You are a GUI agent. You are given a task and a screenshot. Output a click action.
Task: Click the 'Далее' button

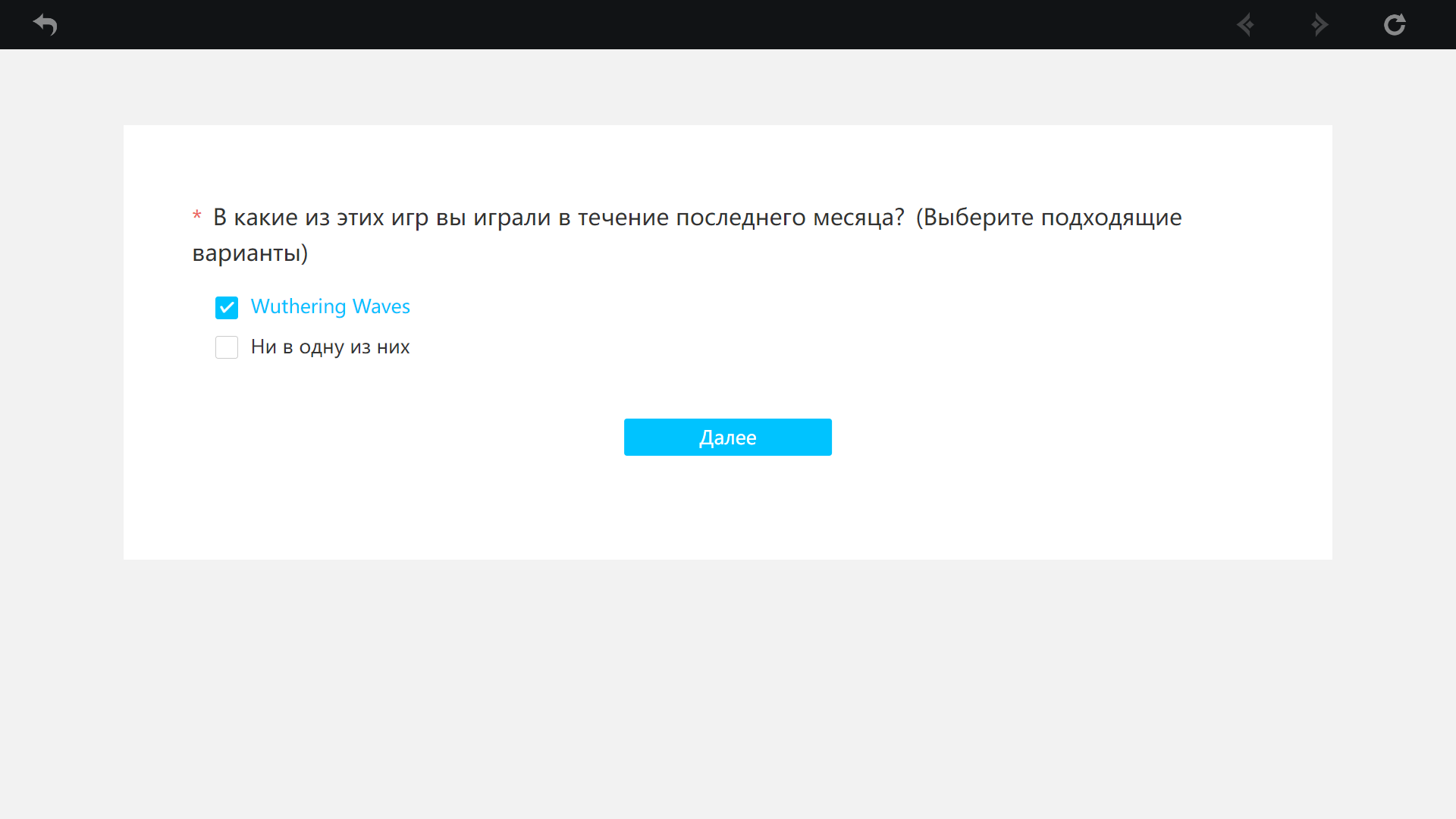tap(728, 438)
